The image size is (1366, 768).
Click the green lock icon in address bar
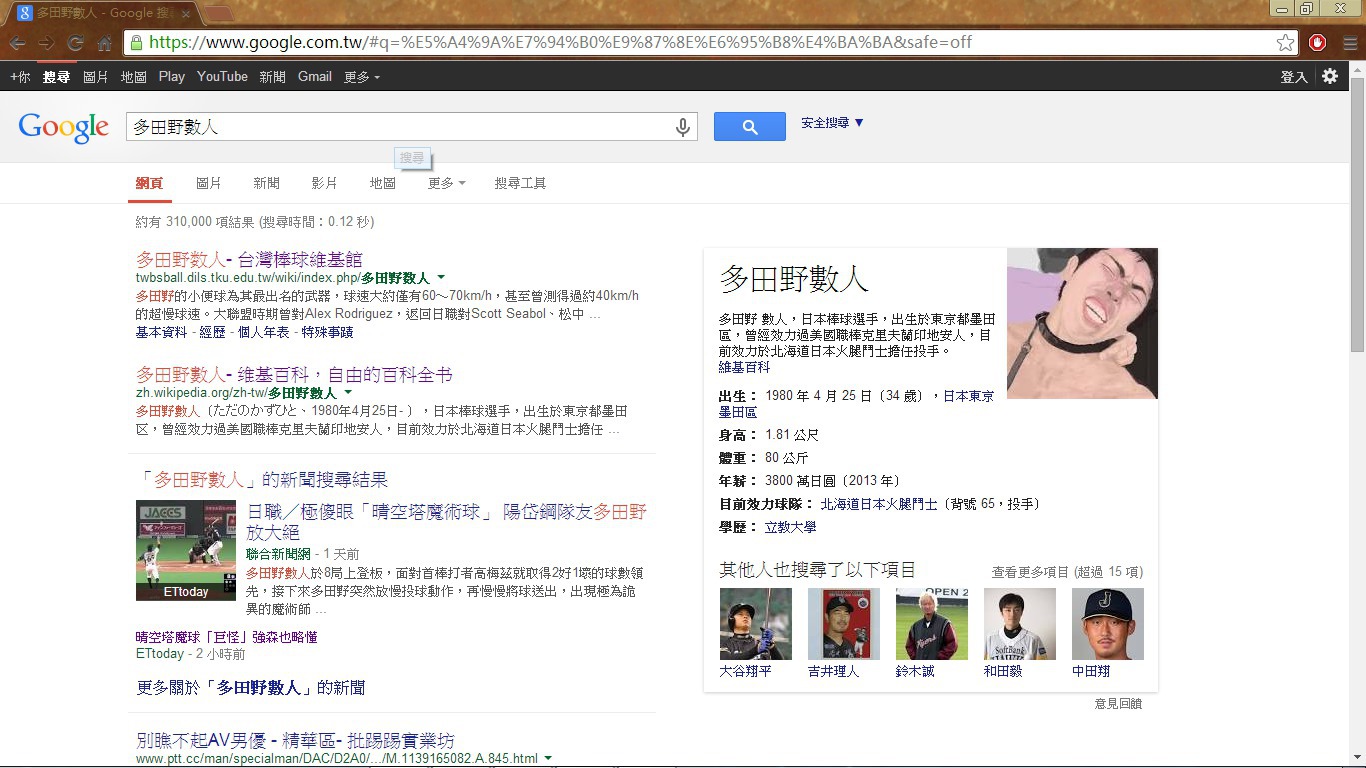tap(136, 43)
